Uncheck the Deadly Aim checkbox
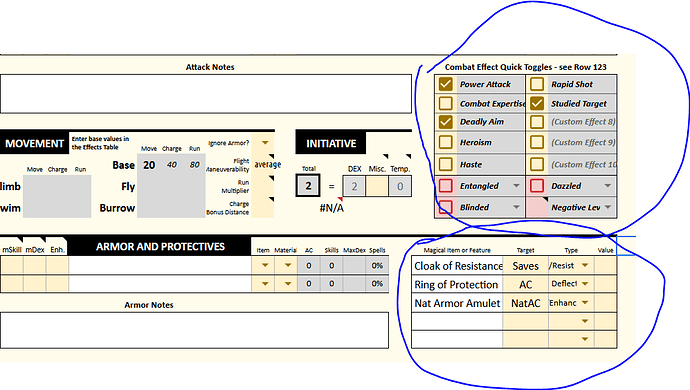The width and height of the screenshot is (690, 390). [x=445, y=121]
